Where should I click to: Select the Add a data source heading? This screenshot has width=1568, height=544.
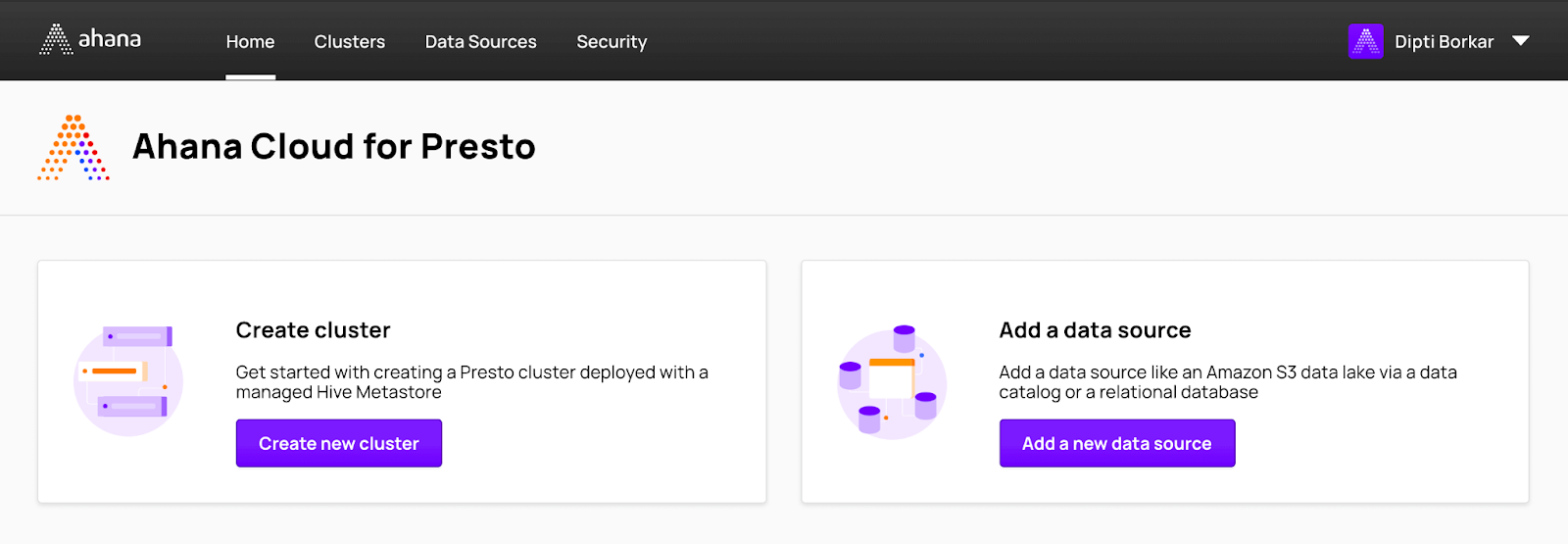point(1095,330)
